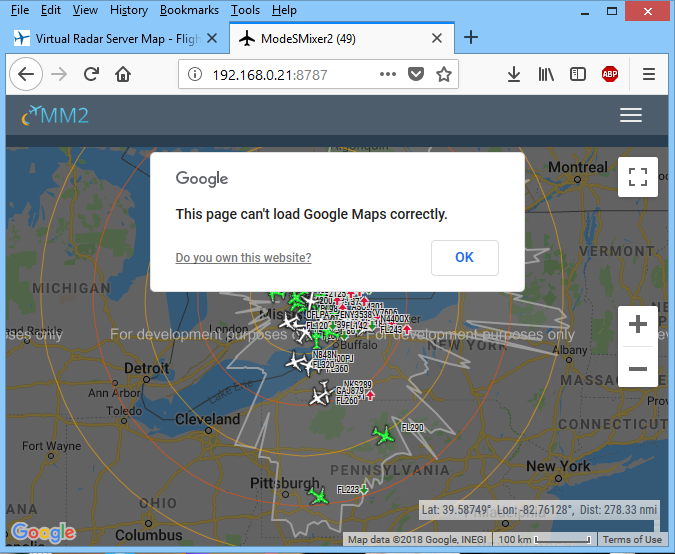Open the Adblock Plus extension
675x554 pixels.
610,74
